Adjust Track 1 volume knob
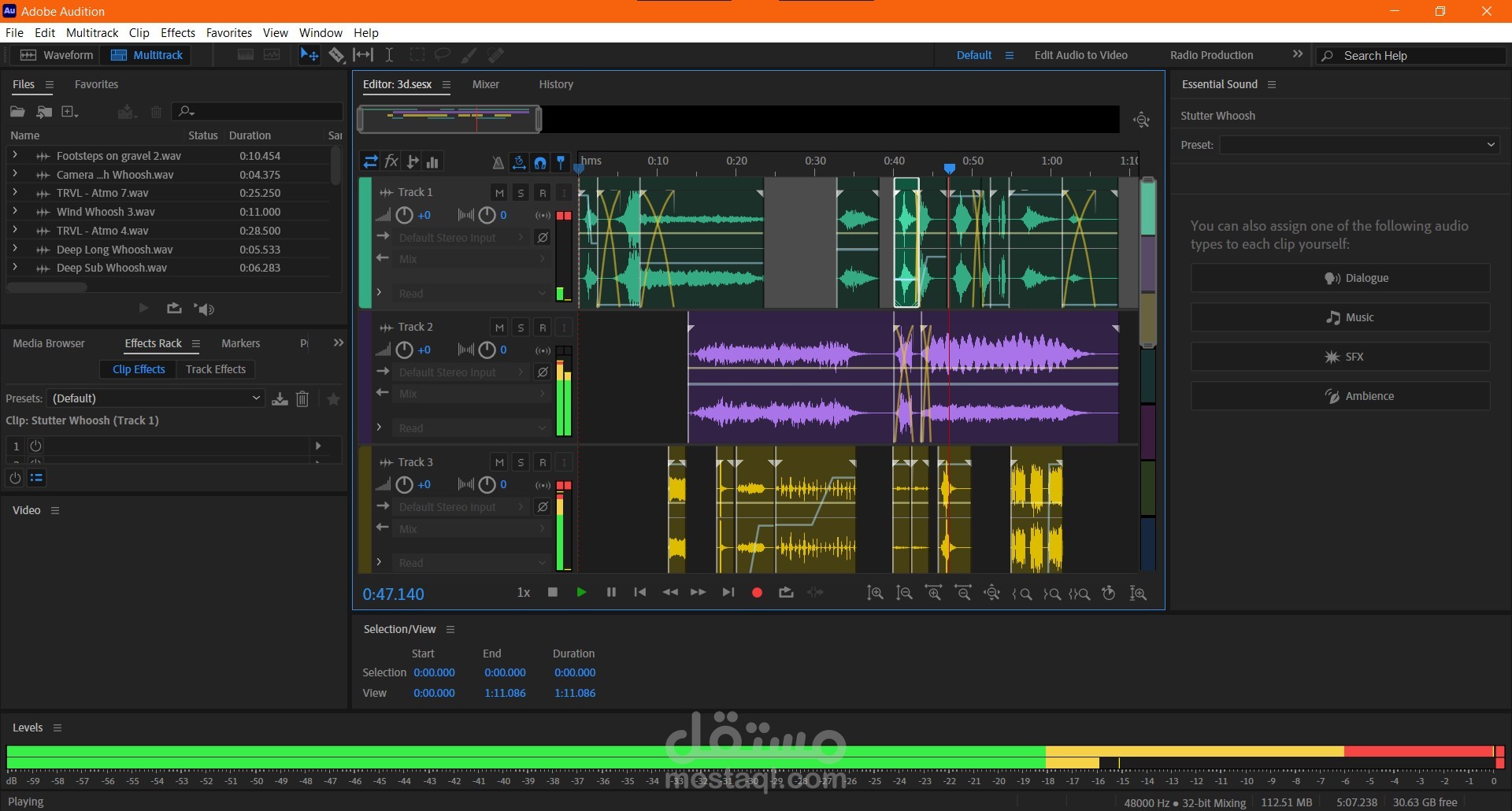This screenshot has width=1512, height=811. coord(404,215)
